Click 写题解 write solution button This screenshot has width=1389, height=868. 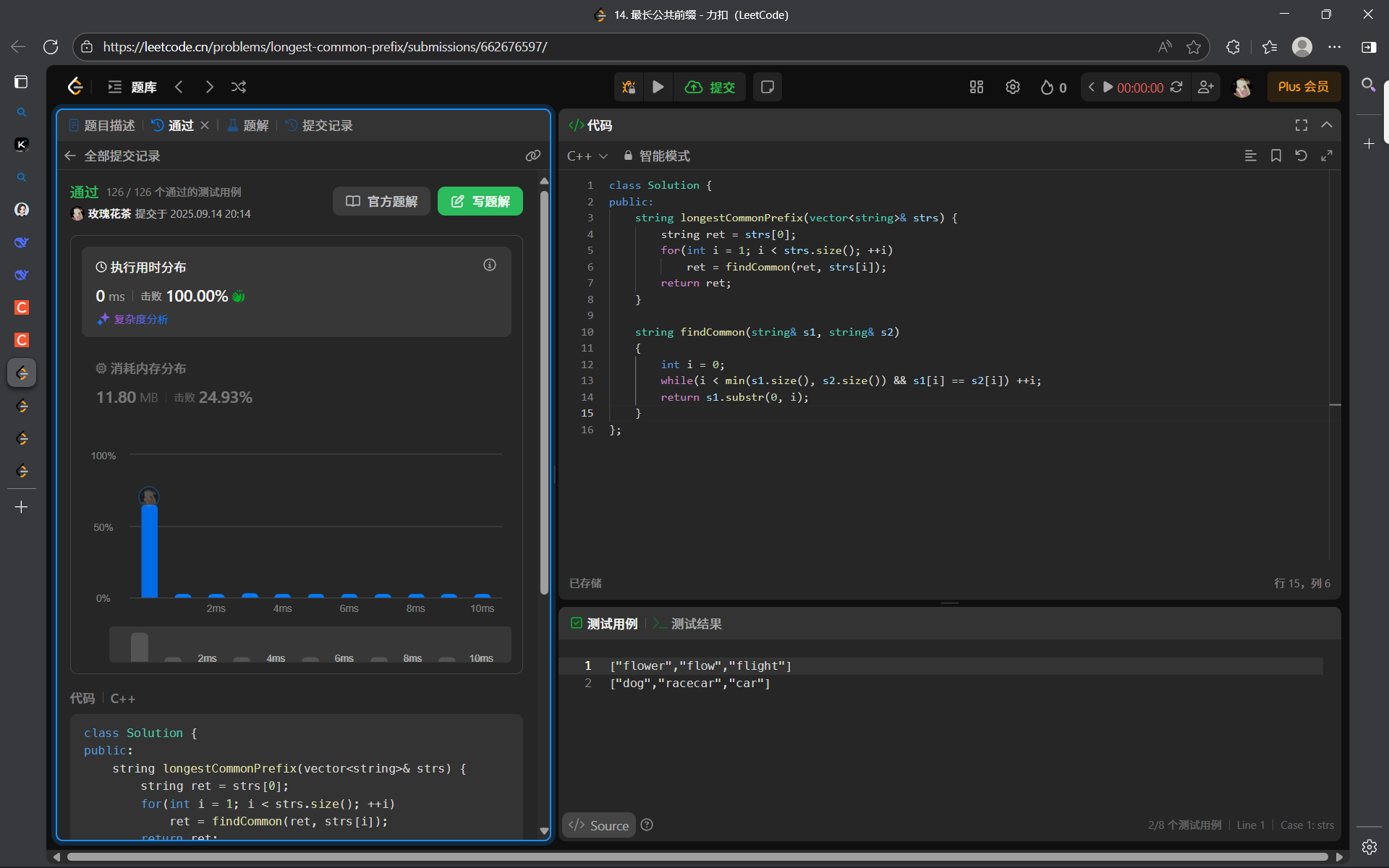(480, 201)
